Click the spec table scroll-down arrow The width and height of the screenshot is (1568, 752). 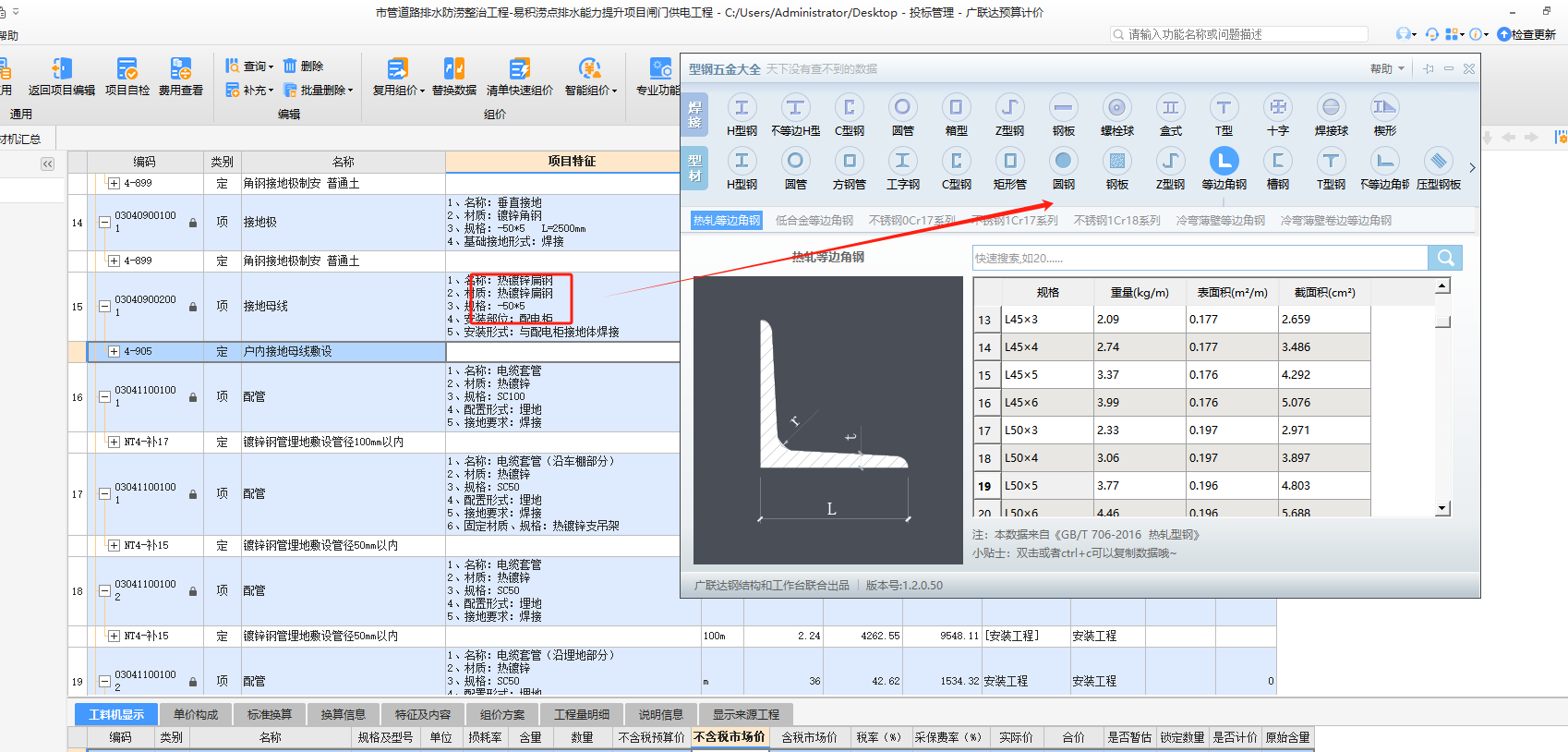click(x=1442, y=508)
